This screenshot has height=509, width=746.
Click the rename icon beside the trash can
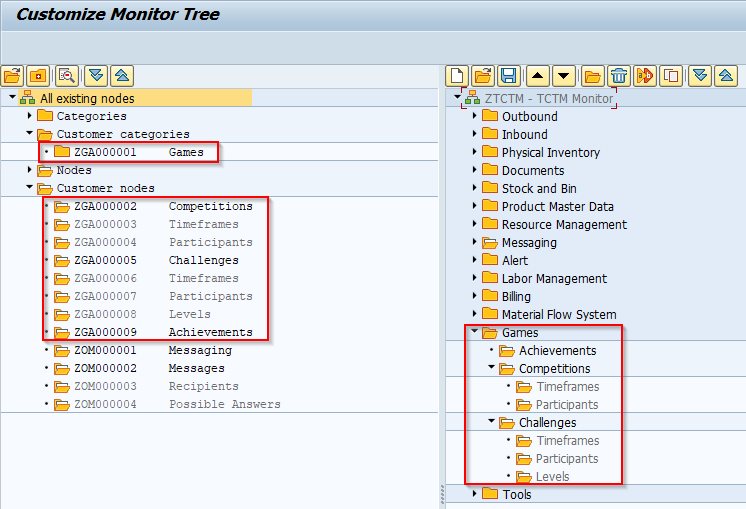click(x=646, y=76)
